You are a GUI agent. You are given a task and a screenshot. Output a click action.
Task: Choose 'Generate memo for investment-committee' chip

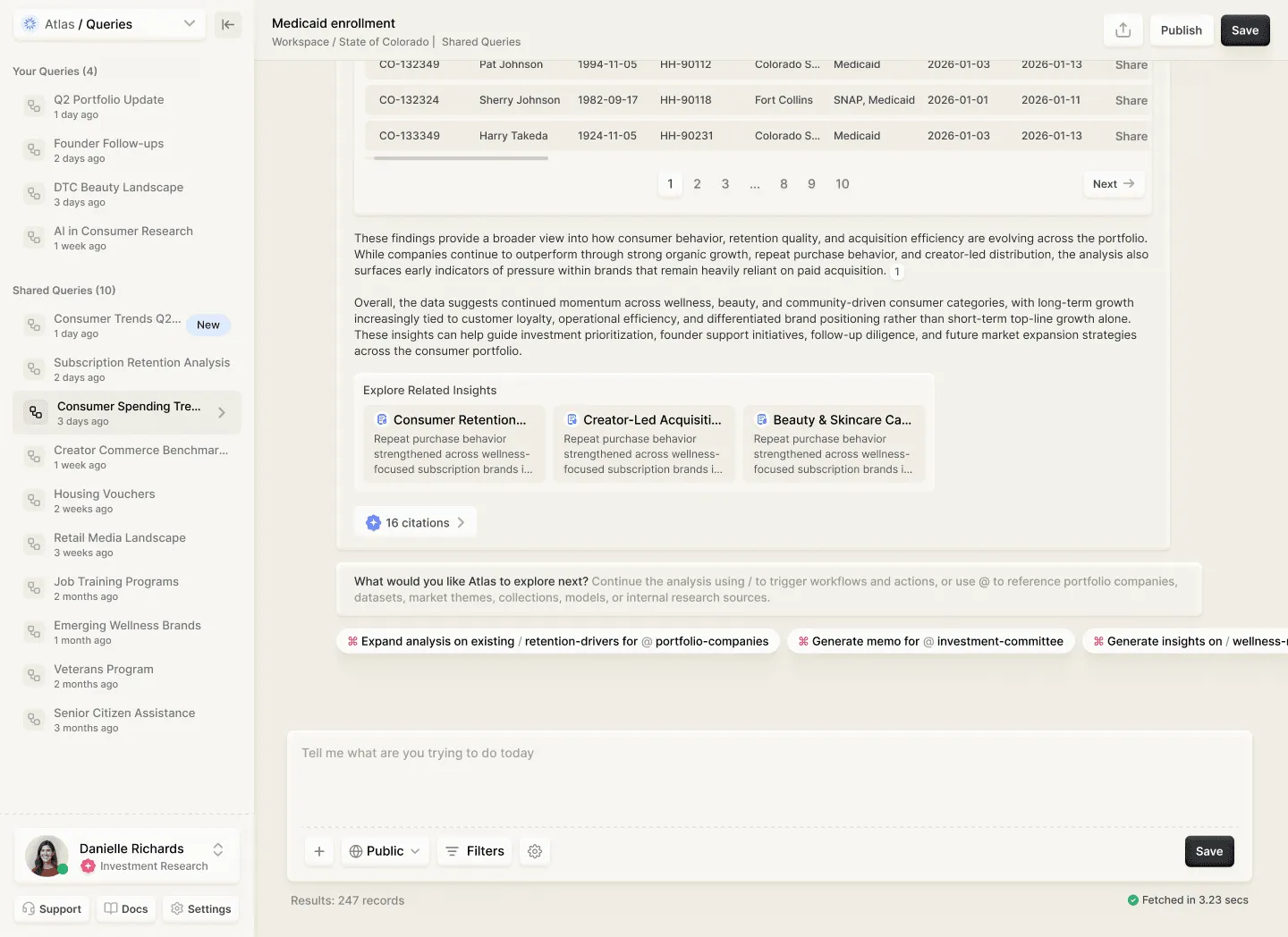931,641
